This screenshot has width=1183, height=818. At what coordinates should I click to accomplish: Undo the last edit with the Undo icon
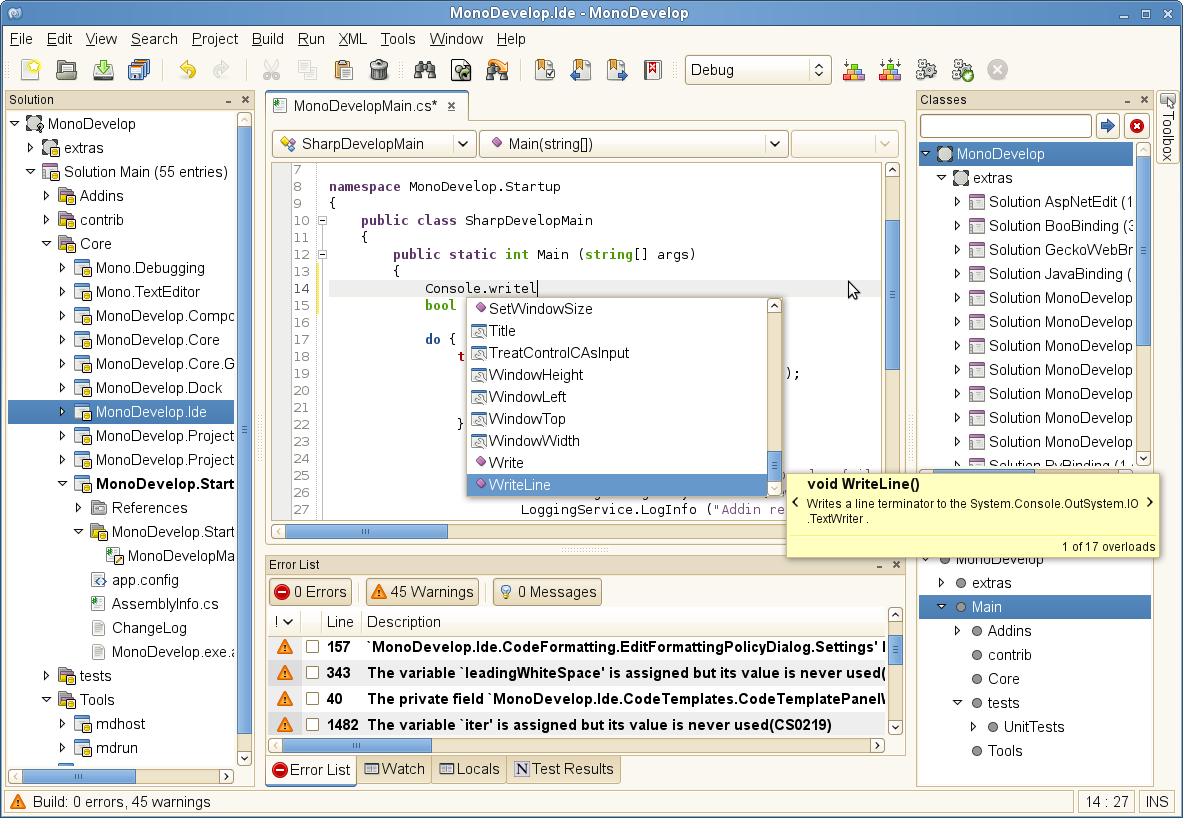pos(188,69)
